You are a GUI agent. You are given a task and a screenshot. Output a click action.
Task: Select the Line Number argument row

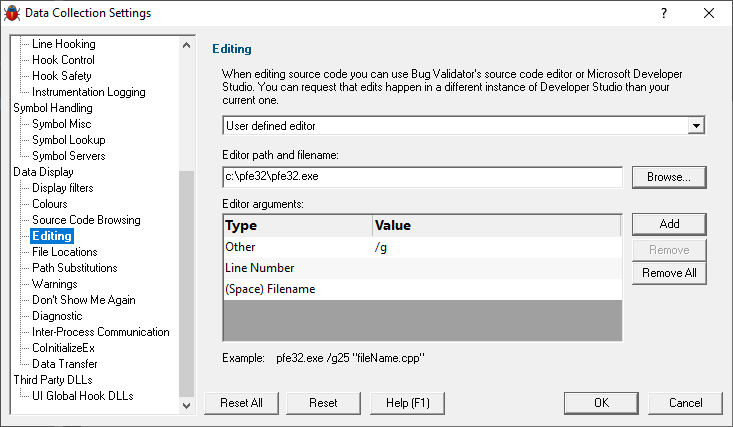tap(423, 268)
